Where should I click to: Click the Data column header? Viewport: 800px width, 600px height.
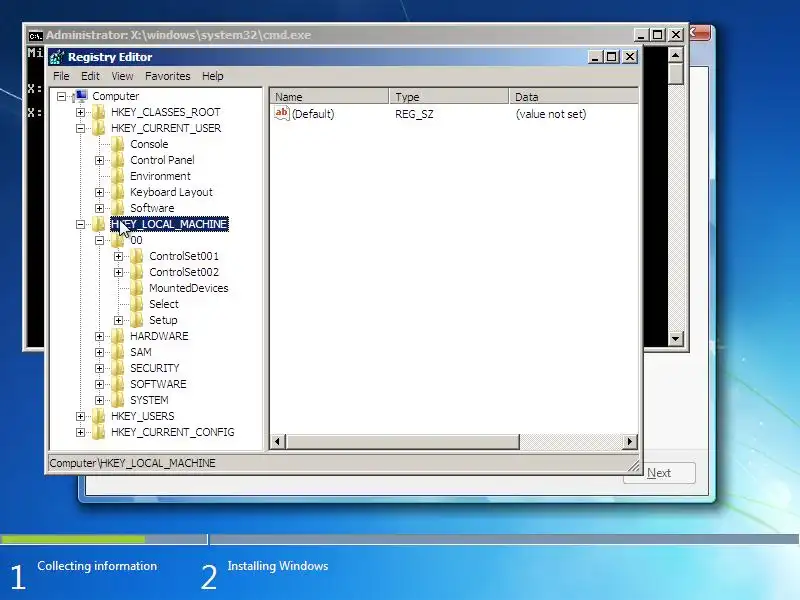[x=573, y=96]
